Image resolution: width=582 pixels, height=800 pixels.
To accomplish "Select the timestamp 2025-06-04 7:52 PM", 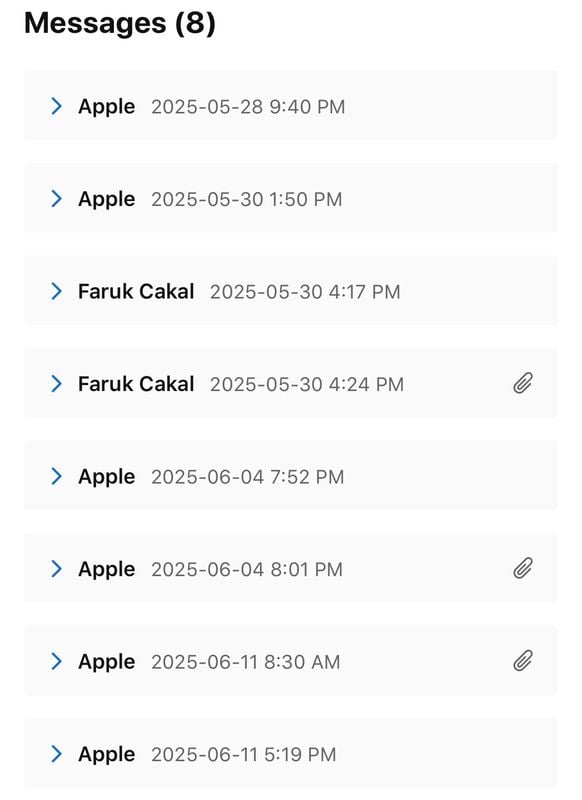I will pyautogui.click(x=248, y=477).
